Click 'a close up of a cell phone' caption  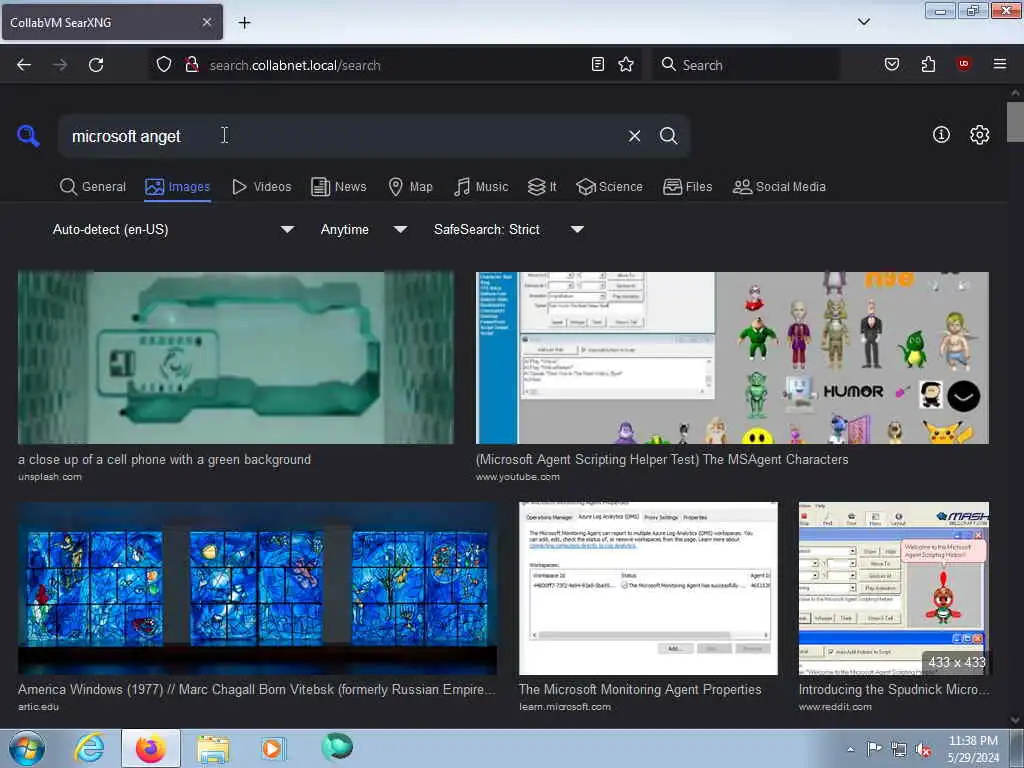point(165,460)
